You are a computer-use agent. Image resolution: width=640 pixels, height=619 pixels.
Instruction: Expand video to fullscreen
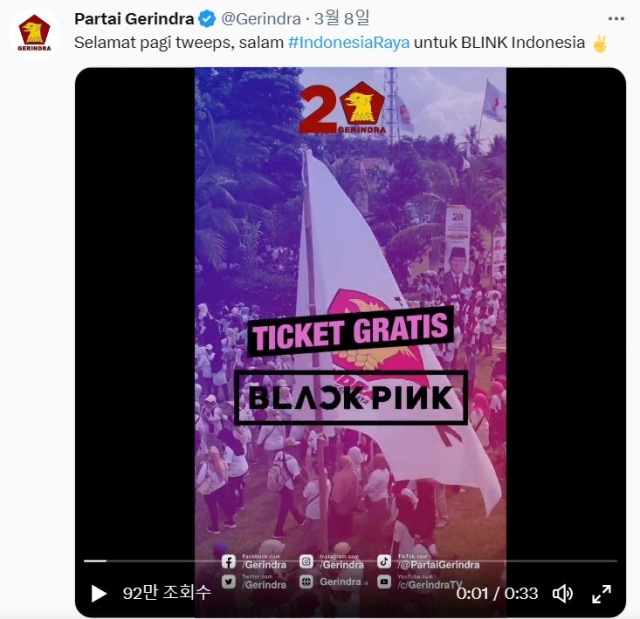point(601,594)
